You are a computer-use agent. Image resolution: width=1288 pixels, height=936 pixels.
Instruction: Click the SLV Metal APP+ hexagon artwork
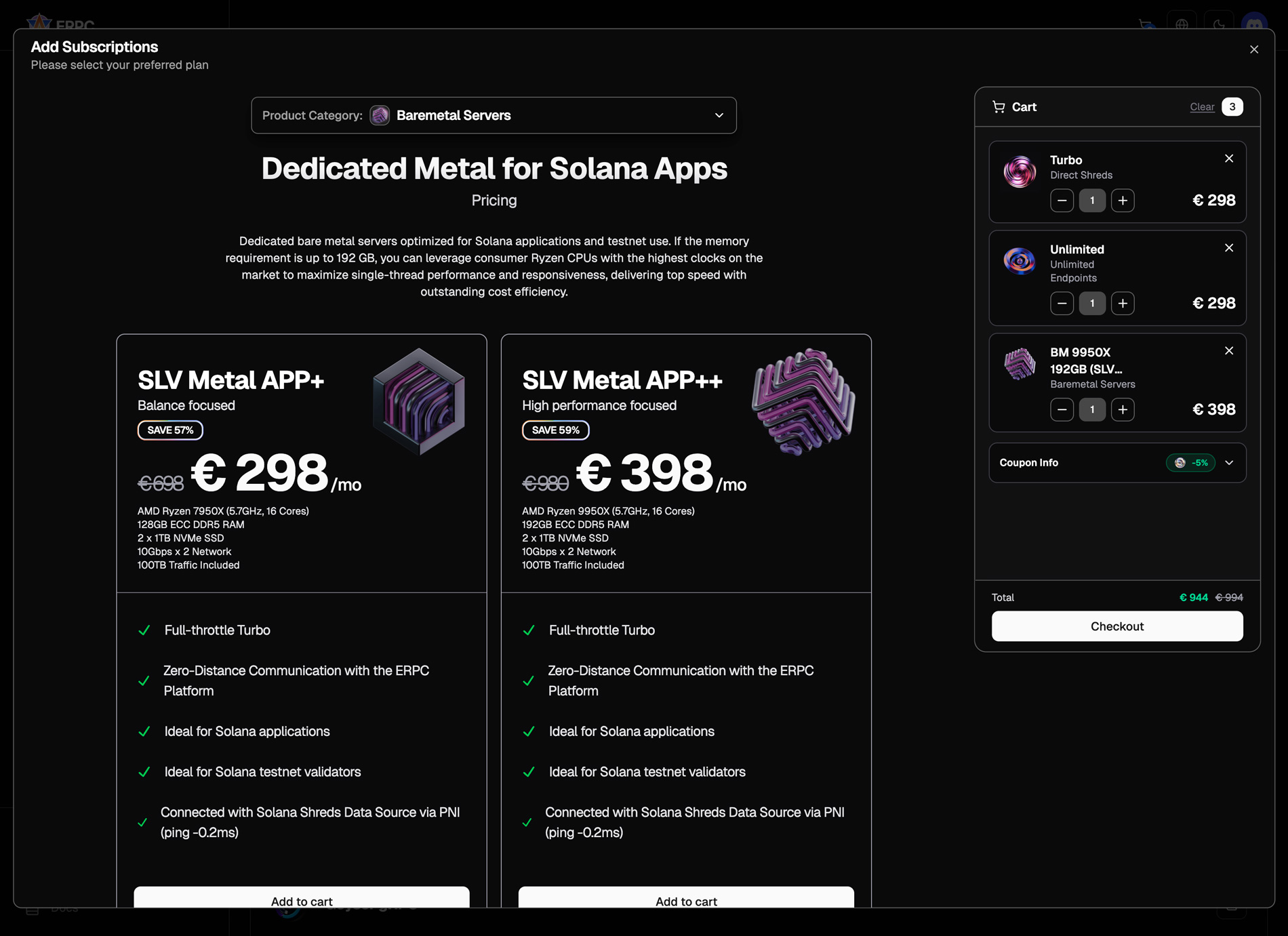tap(418, 401)
